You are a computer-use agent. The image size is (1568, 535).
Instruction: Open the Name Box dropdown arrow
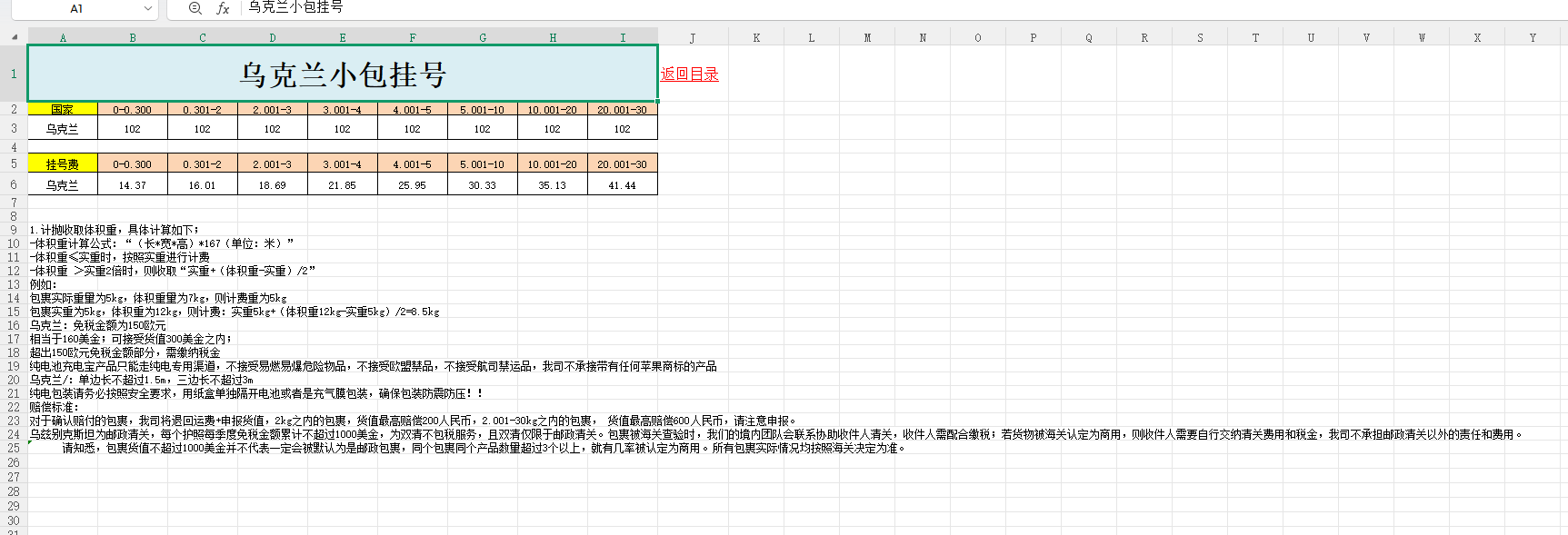click(148, 8)
